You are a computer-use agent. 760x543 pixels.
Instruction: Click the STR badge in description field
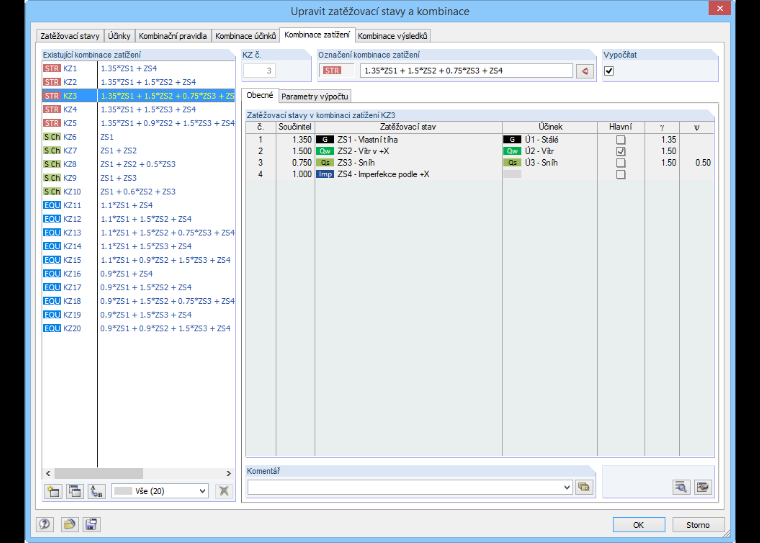(x=332, y=71)
